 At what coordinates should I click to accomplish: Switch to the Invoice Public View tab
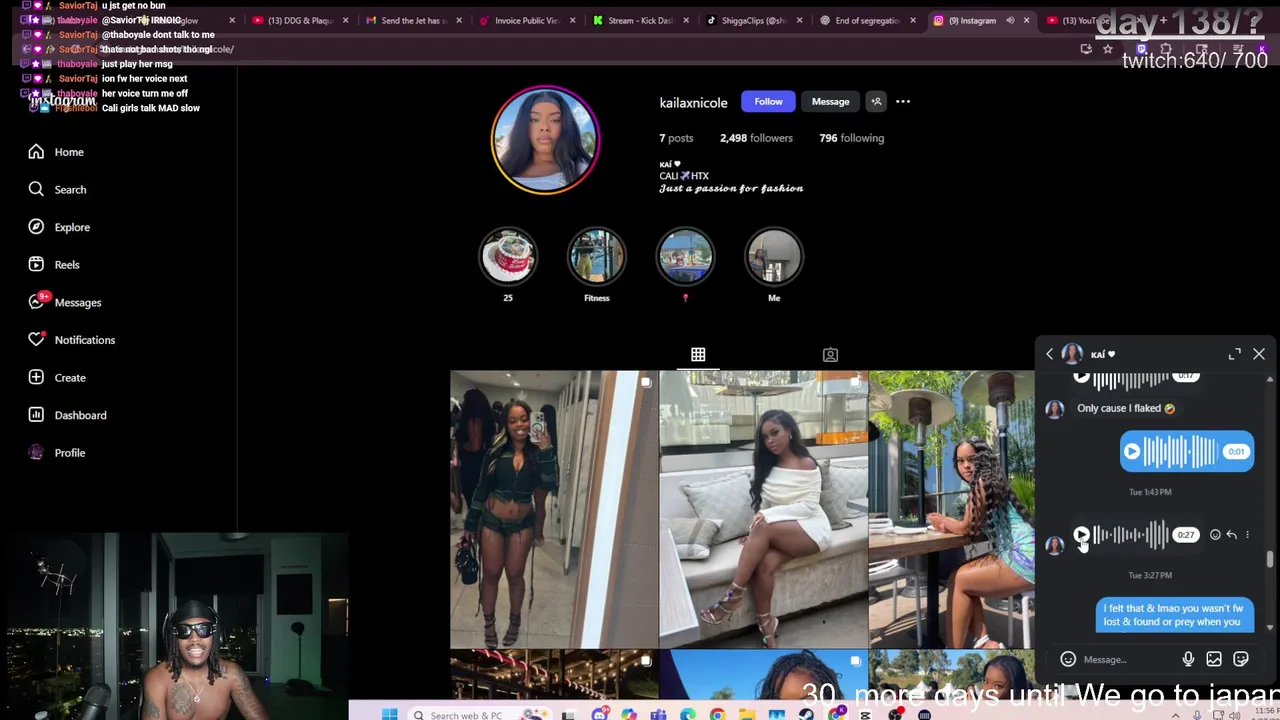tap(527, 20)
